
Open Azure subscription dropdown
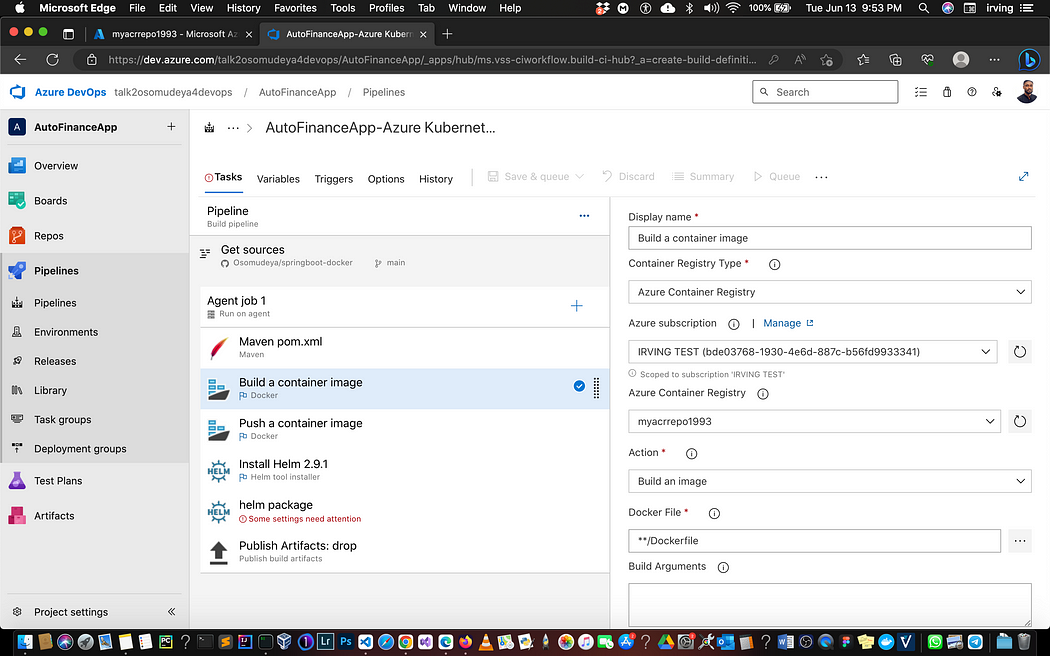pyautogui.click(x=812, y=351)
